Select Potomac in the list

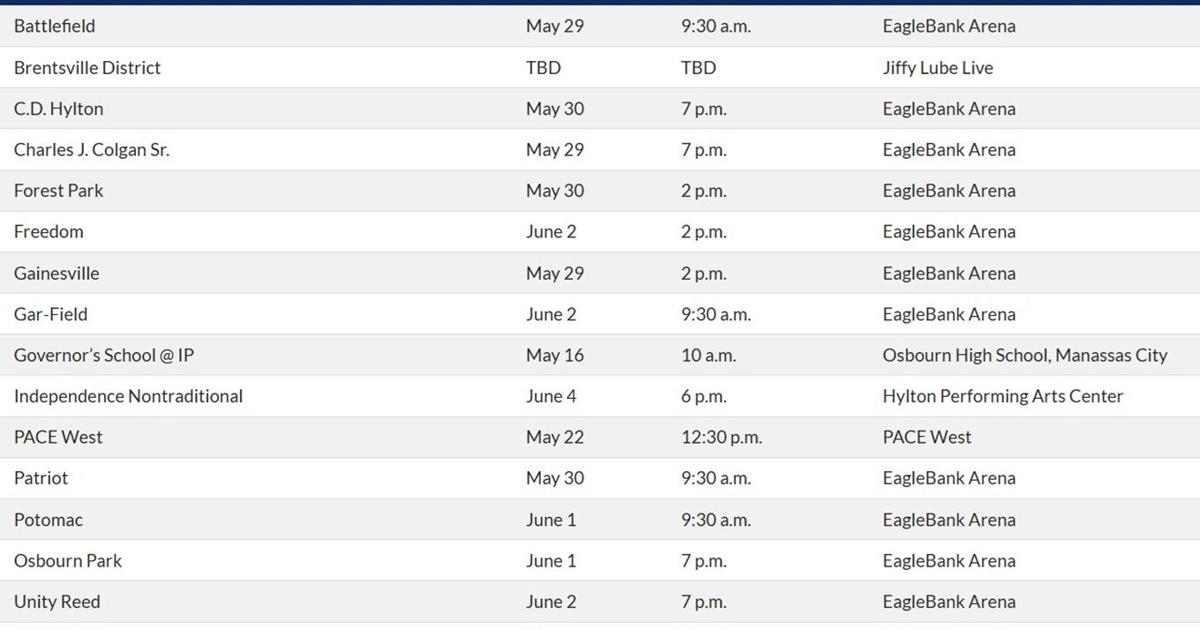[x=49, y=520]
